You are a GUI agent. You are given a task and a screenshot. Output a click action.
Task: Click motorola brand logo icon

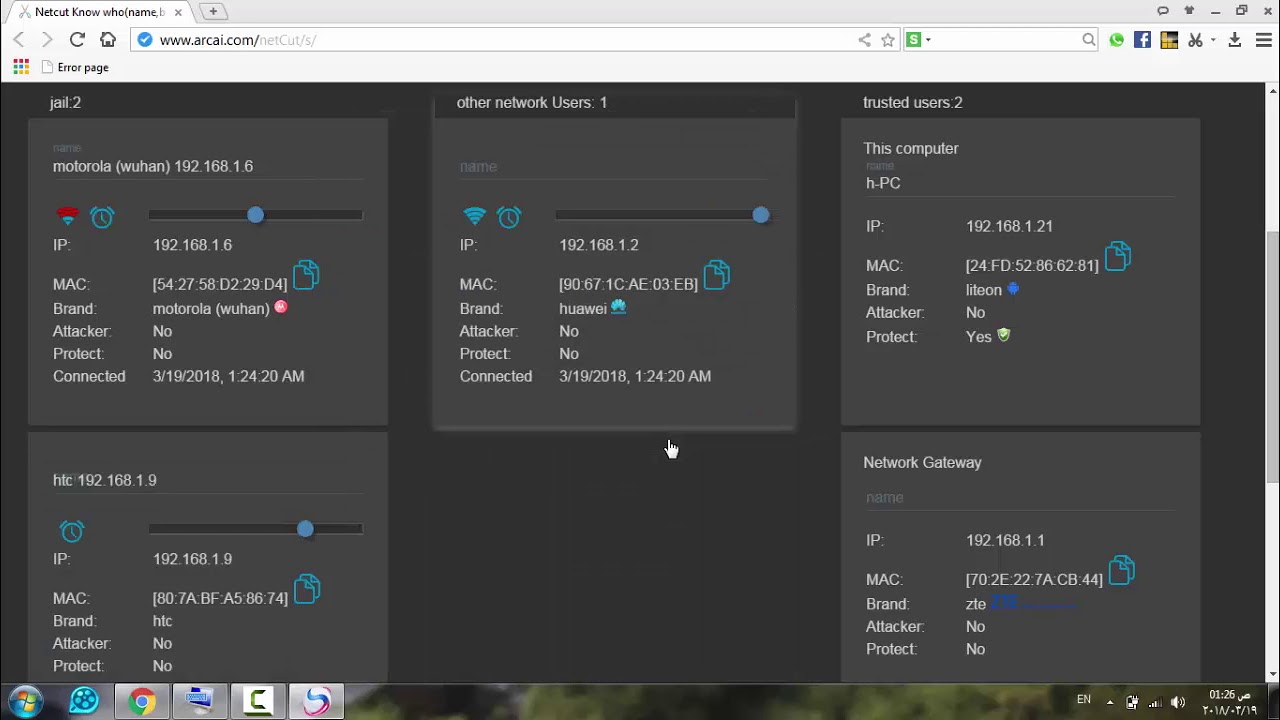(281, 307)
